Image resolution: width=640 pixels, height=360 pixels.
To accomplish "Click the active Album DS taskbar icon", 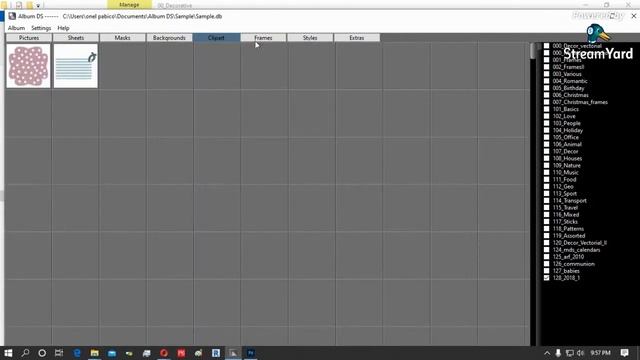I will point(233,353).
